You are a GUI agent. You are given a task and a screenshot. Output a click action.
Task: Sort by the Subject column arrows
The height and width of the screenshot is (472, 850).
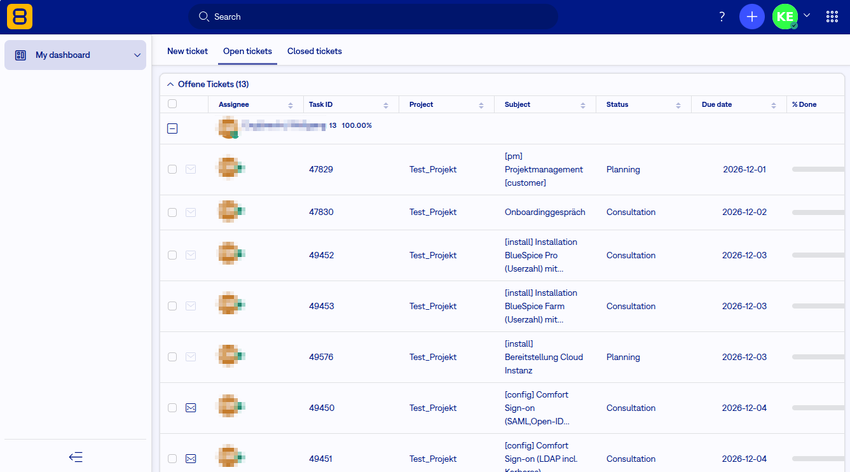(x=583, y=105)
